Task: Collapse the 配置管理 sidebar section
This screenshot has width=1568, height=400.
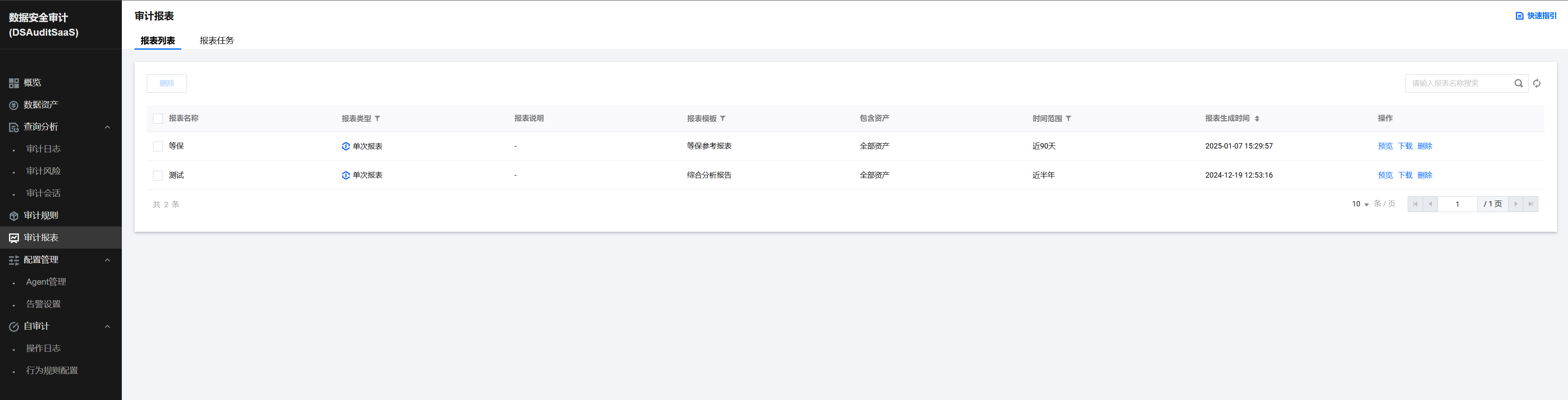Action: point(107,260)
